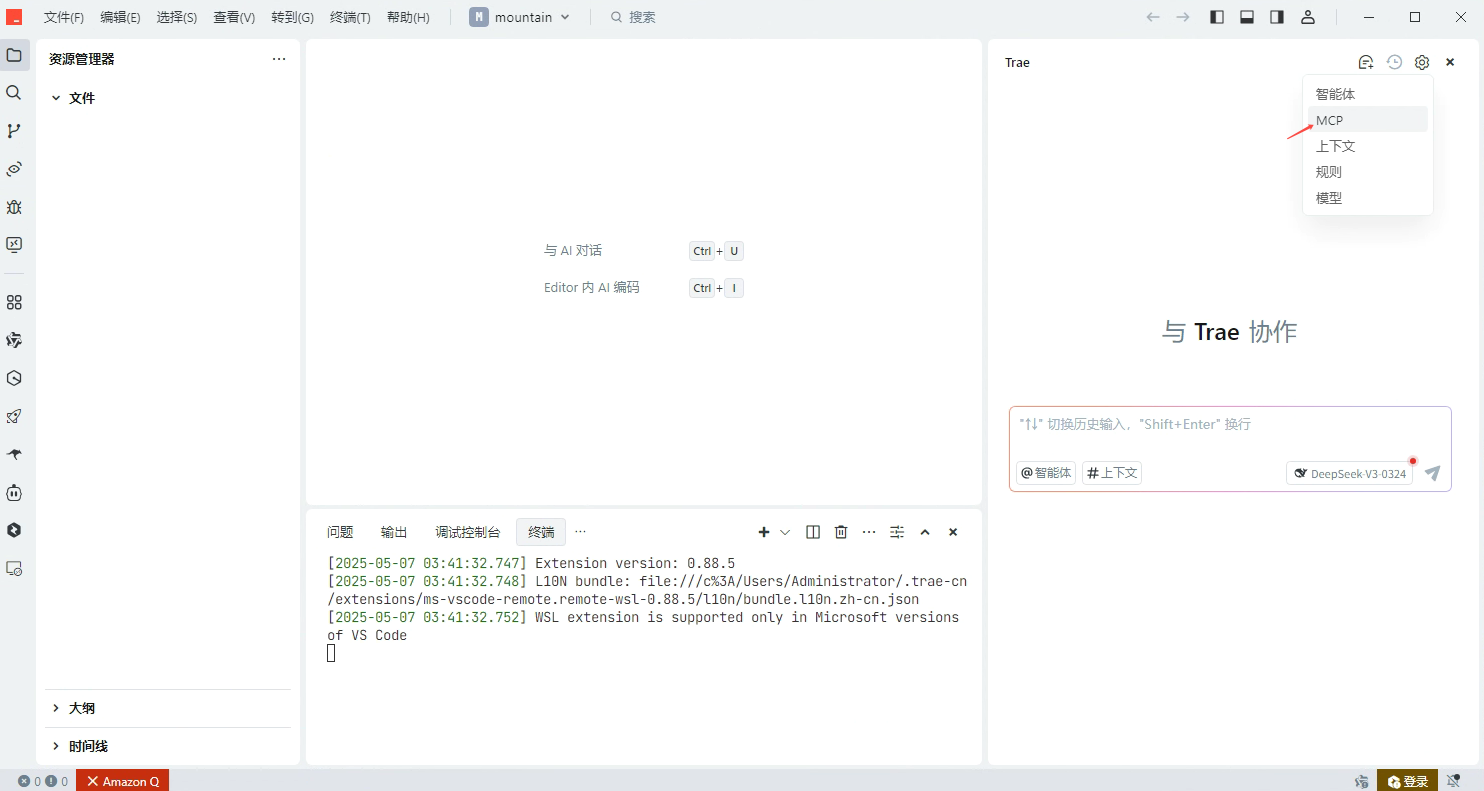Click errors and warnings count in status bar

(x=43, y=781)
